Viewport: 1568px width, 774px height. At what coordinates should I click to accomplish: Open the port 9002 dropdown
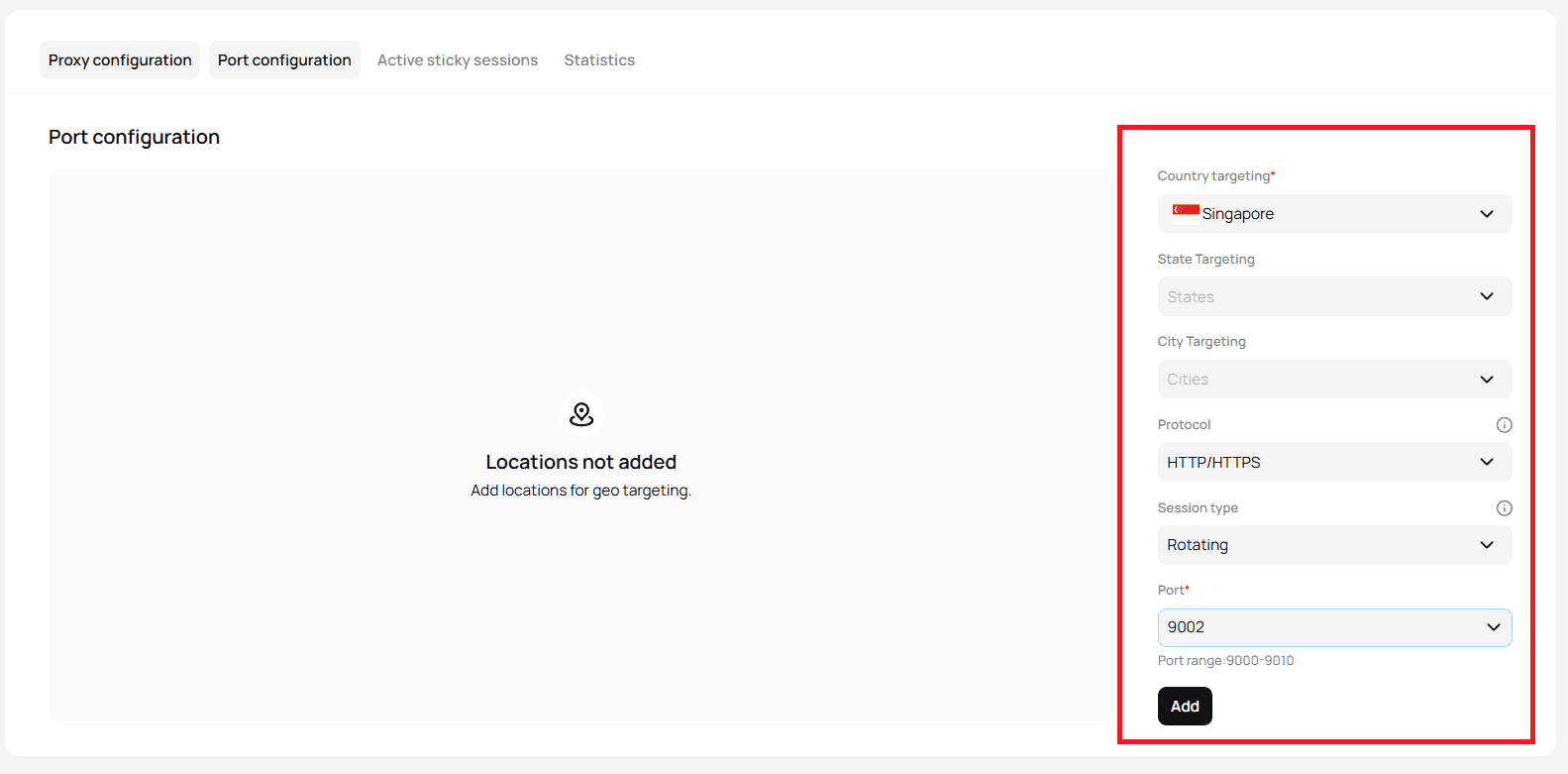(1334, 627)
